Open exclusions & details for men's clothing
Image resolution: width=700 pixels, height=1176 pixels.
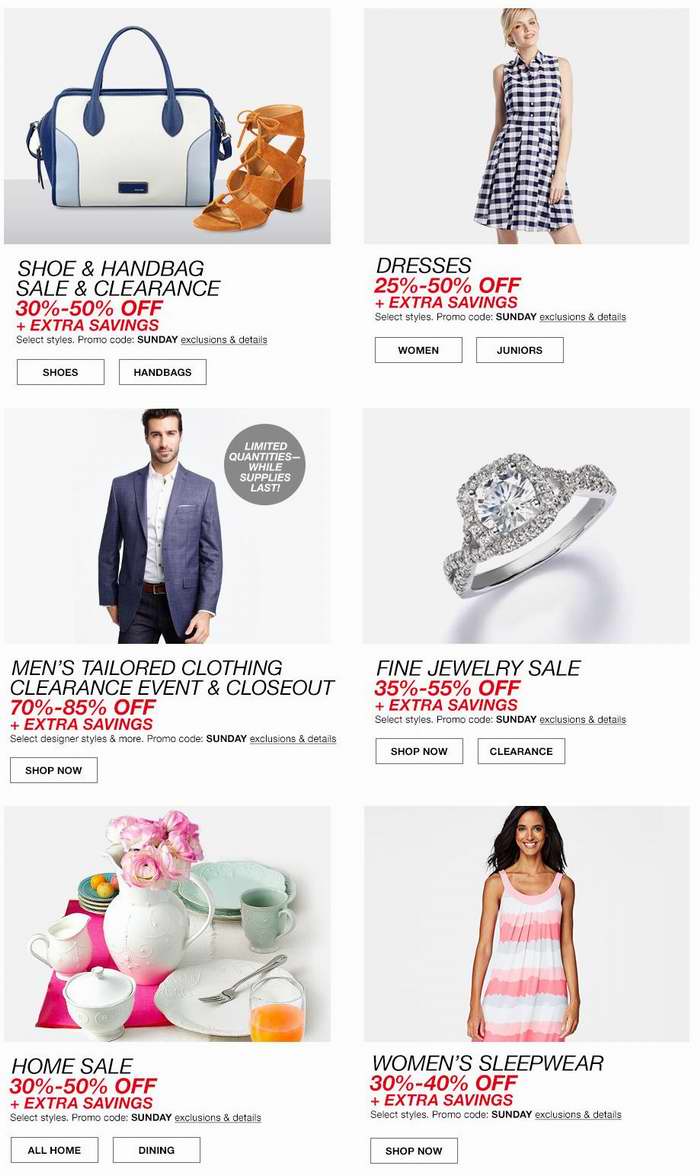click(x=293, y=739)
